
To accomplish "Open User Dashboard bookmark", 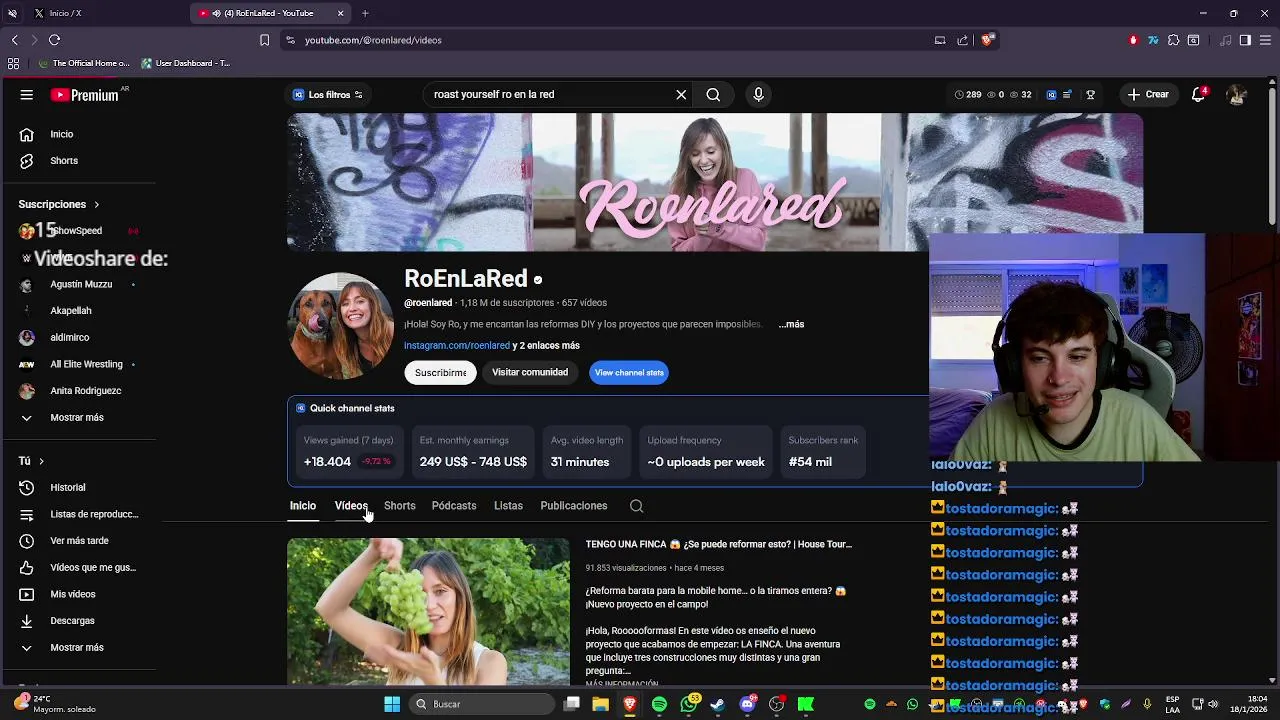I will pos(186,63).
